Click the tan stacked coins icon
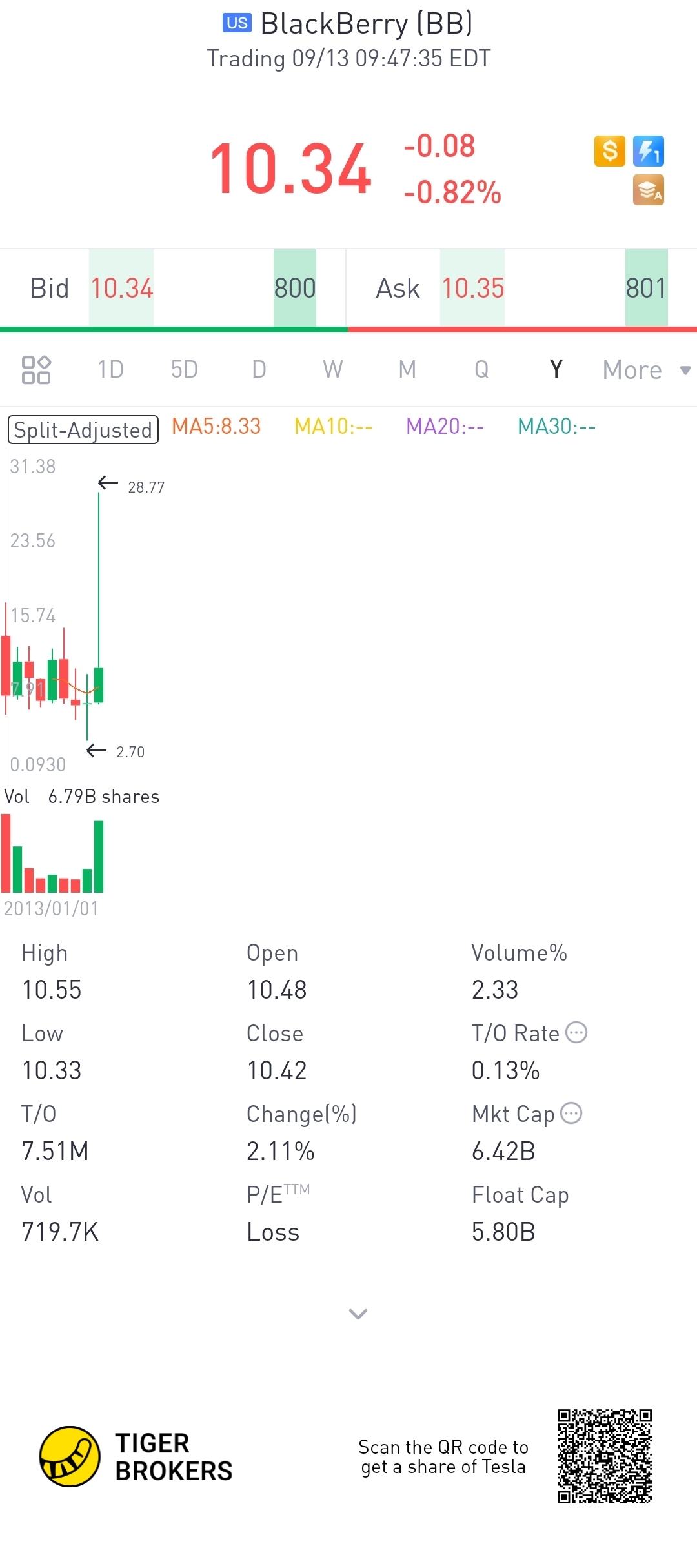 pyautogui.click(x=648, y=190)
